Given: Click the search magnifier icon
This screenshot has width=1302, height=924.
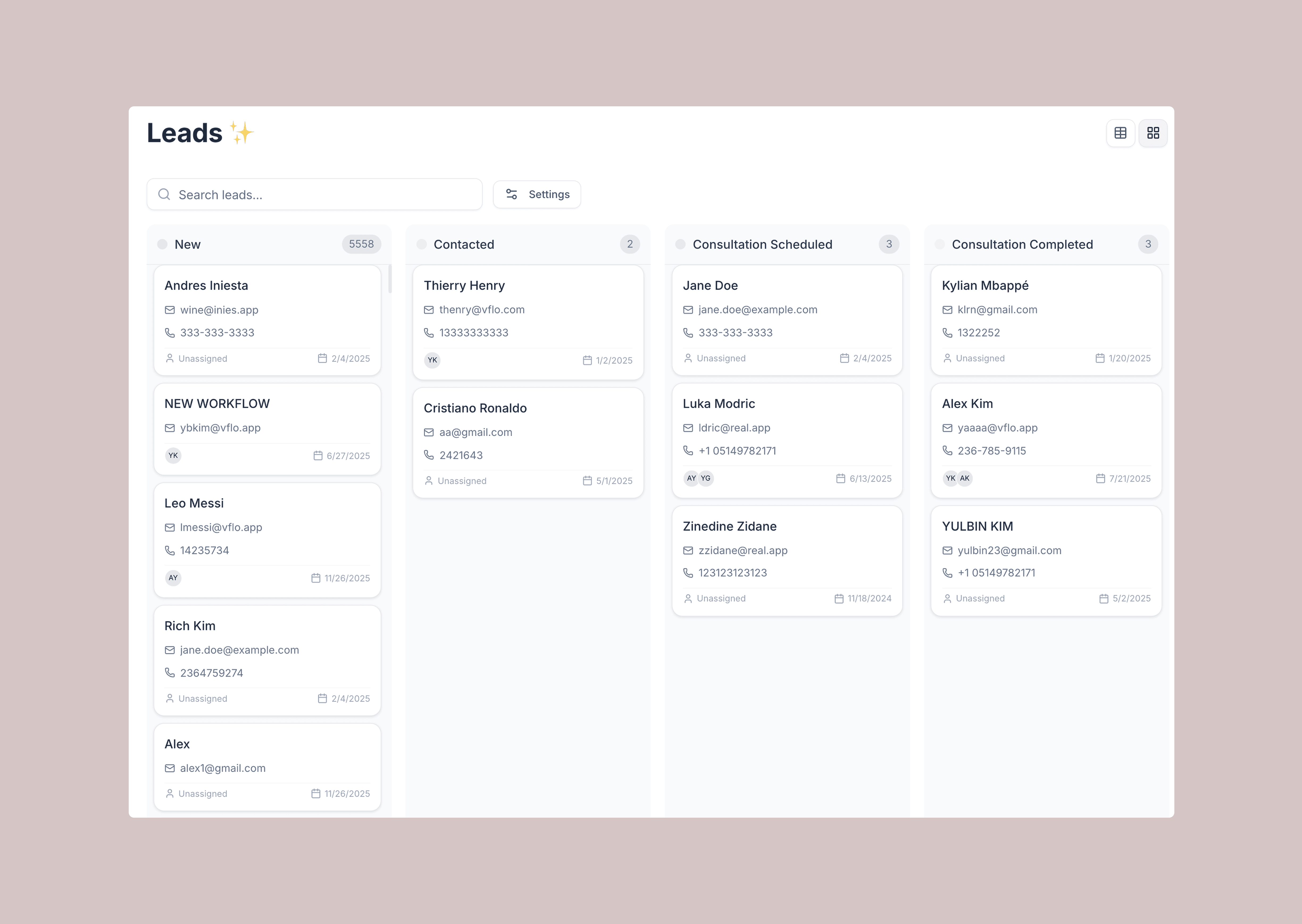Looking at the screenshot, I should coord(164,195).
